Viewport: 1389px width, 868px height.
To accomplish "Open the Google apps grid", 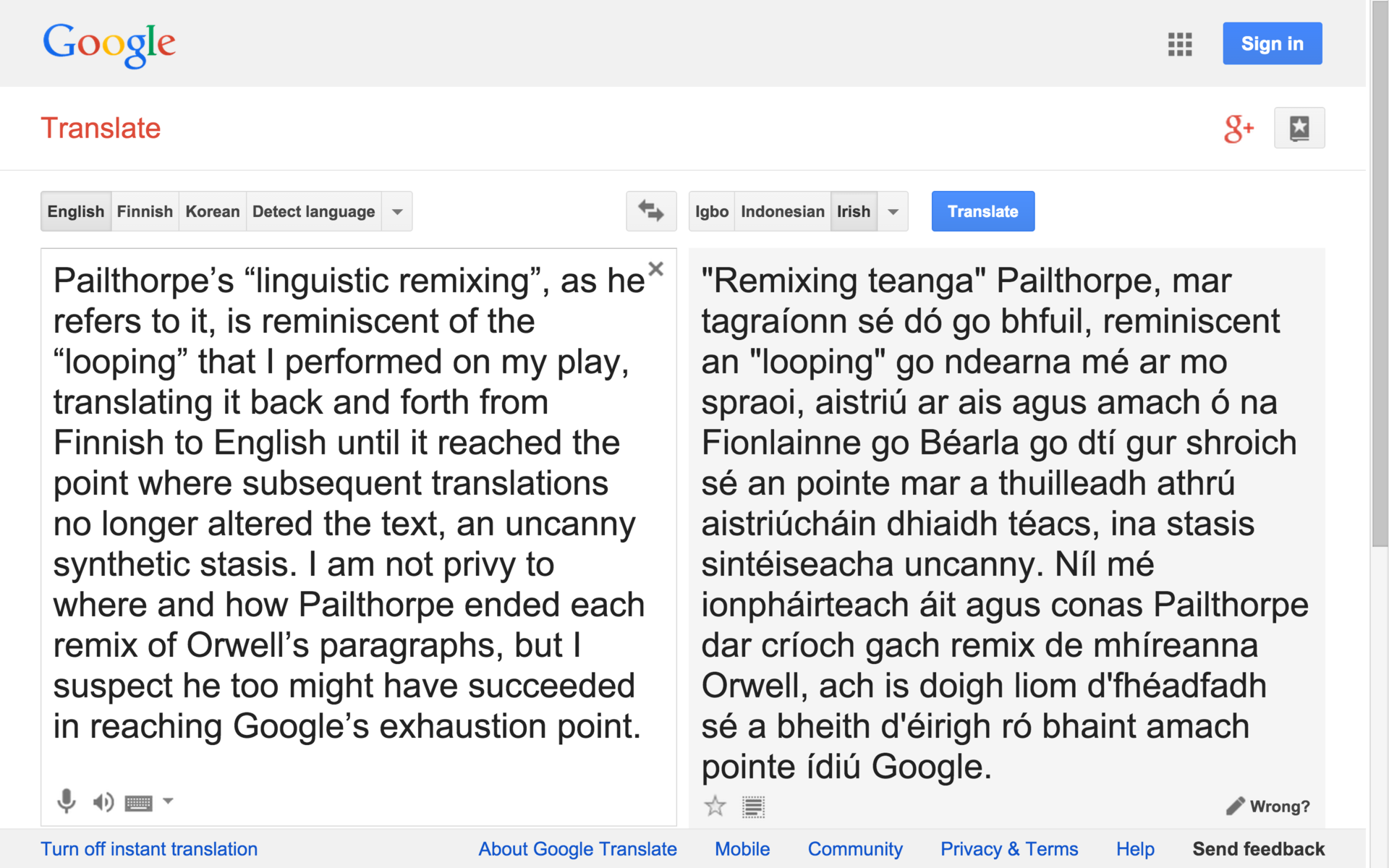I will pyautogui.click(x=1179, y=44).
